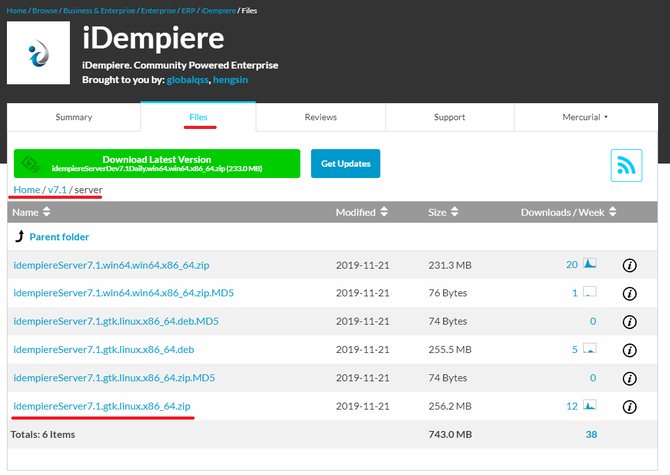This screenshot has height=475, width=670.
Task: View info for gtk.linux.x86_64.zip file
Action: (629, 407)
